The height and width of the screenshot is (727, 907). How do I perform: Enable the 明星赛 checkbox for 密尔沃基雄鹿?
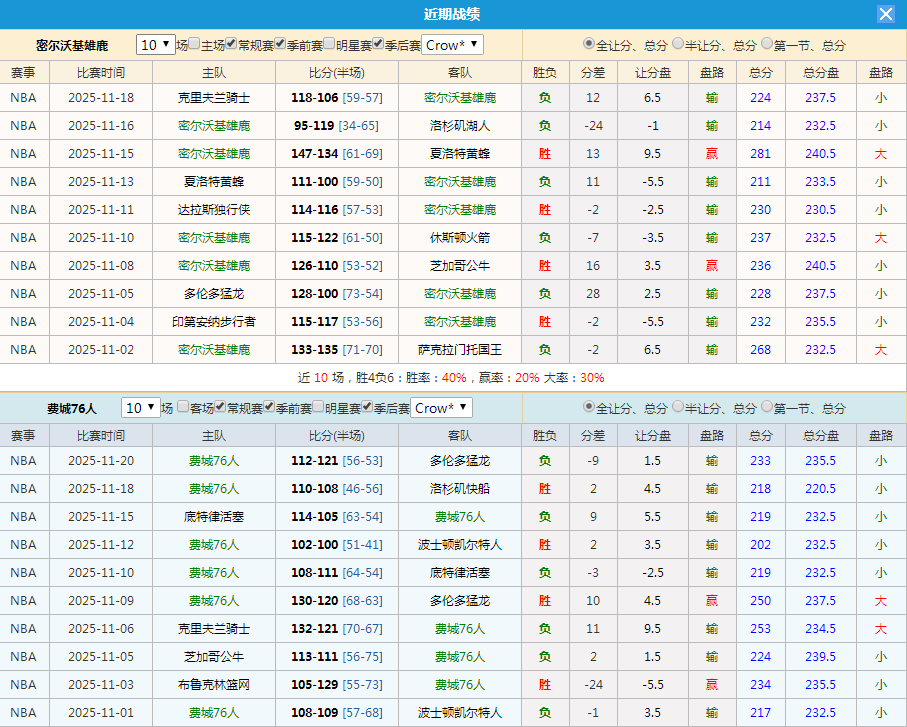point(328,45)
